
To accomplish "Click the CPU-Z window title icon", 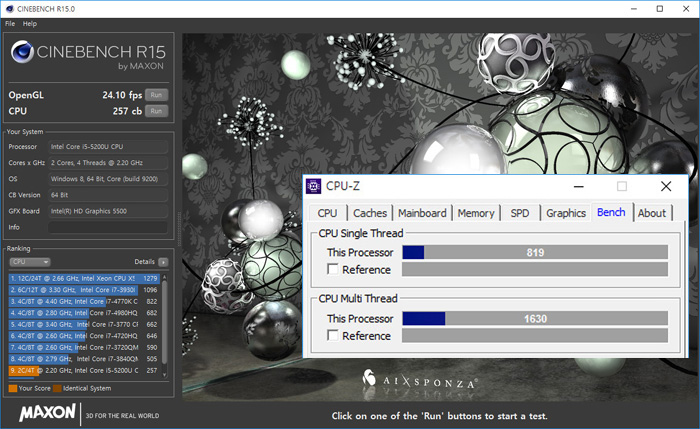I will tap(313, 186).
